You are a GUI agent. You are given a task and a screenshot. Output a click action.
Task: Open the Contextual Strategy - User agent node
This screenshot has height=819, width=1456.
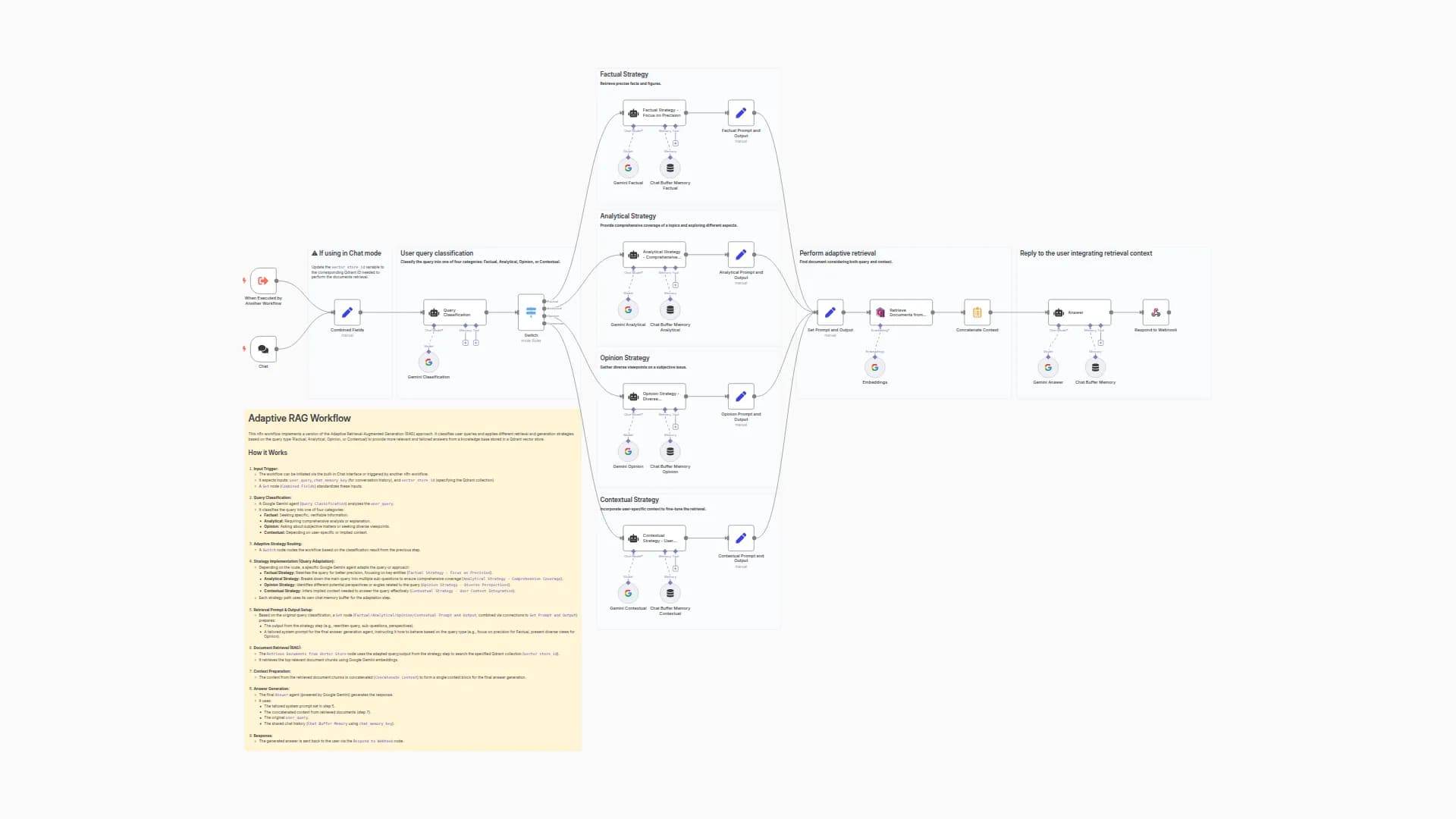654,538
